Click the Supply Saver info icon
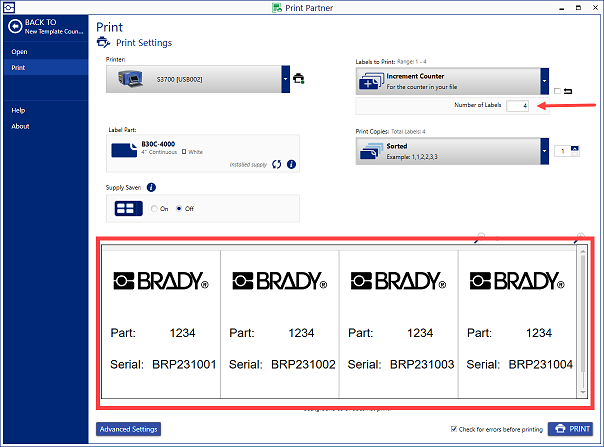The width and height of the screenshot is (604, 447). 151,187
